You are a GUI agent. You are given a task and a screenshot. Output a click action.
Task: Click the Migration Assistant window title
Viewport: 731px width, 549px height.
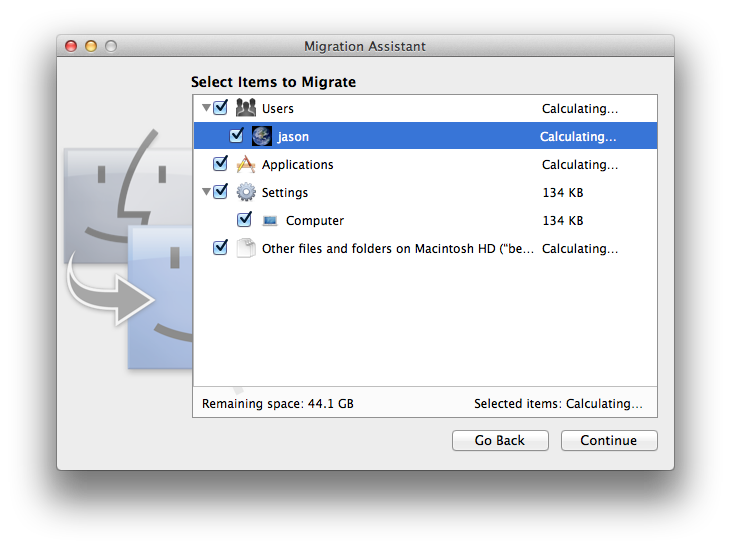[365, 46]
